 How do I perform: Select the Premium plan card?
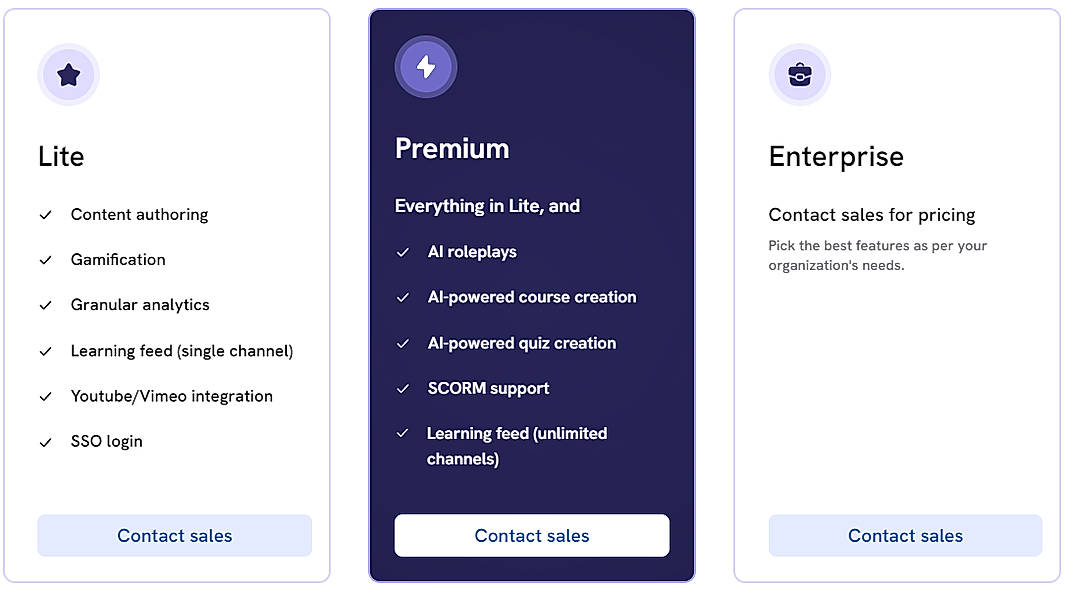click(x=531, y=295)
